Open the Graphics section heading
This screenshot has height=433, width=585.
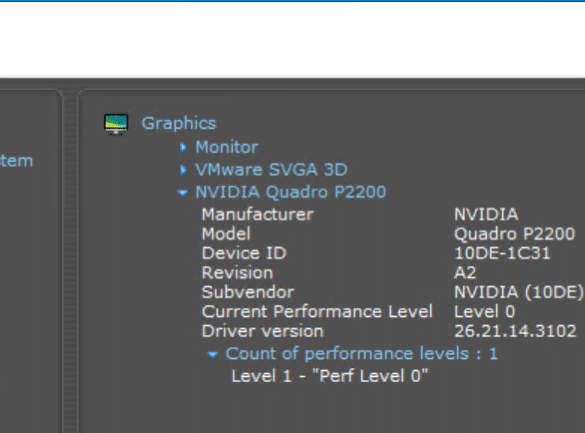[179, 123]
